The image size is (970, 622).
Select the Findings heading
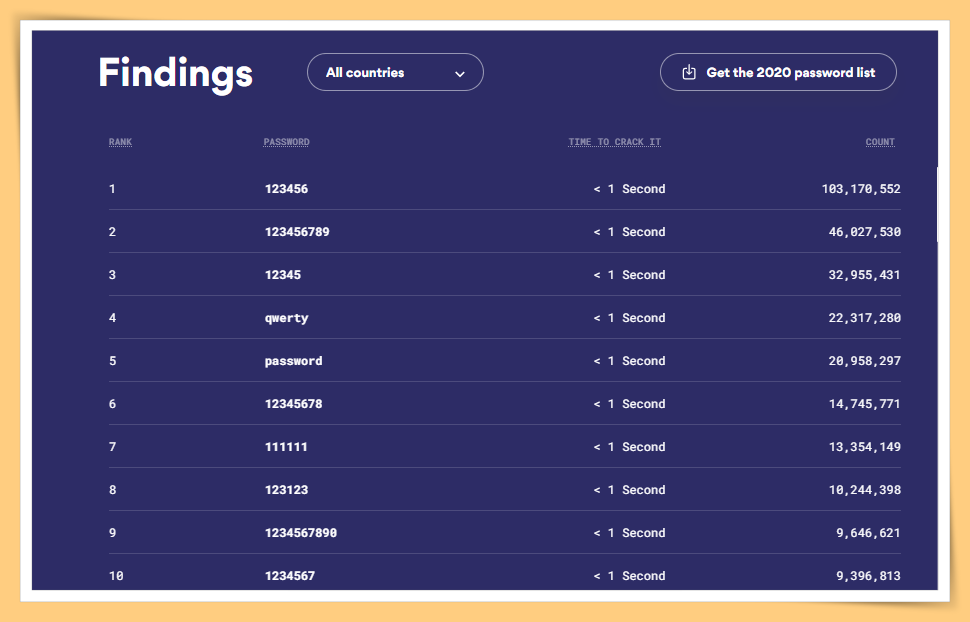176,74
